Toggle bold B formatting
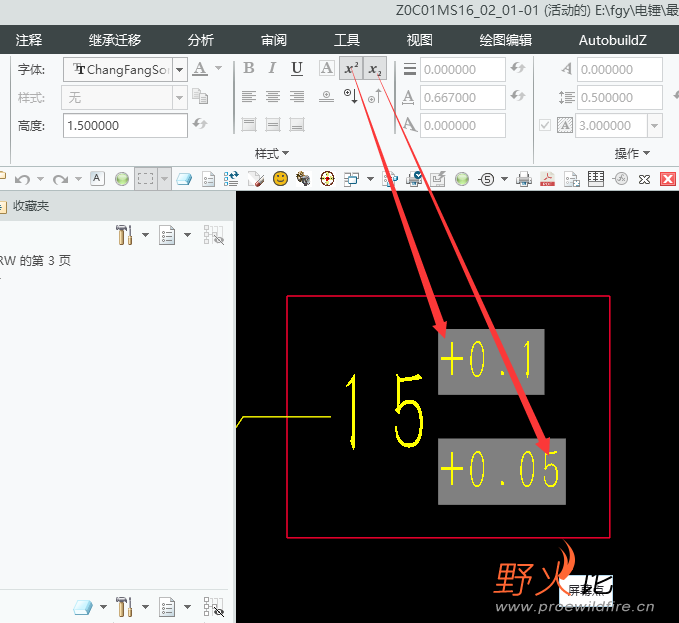679x623 pixels. click(249, 68)
